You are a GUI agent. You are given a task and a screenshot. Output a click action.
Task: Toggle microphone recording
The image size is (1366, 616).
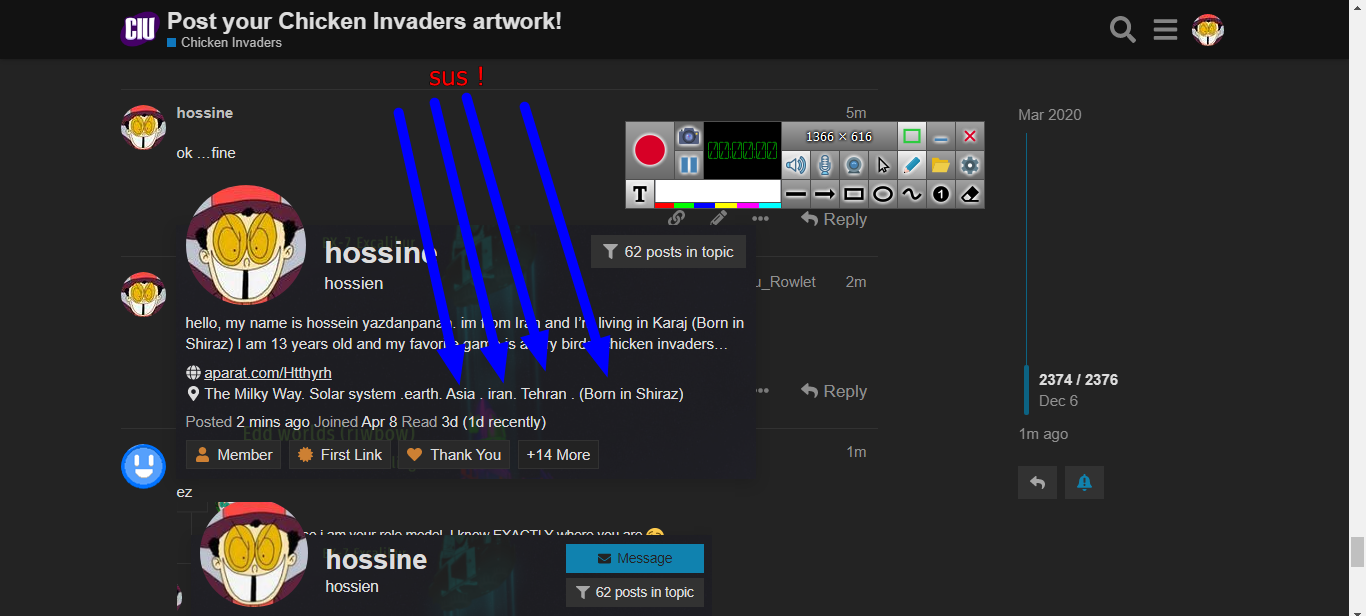pyautogui.click(x=824, y=165)
